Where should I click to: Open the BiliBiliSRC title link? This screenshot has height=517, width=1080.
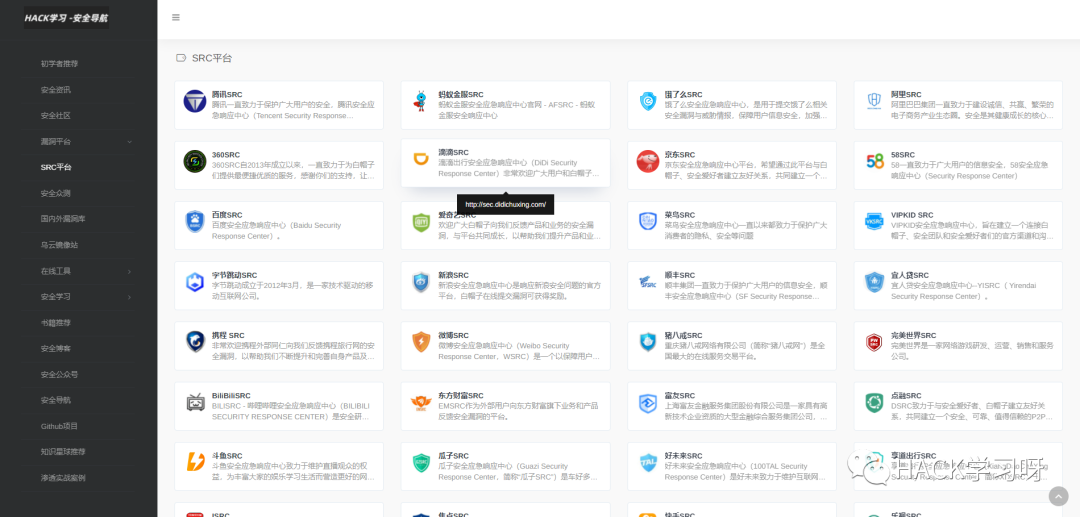click(x=231, y=395)
